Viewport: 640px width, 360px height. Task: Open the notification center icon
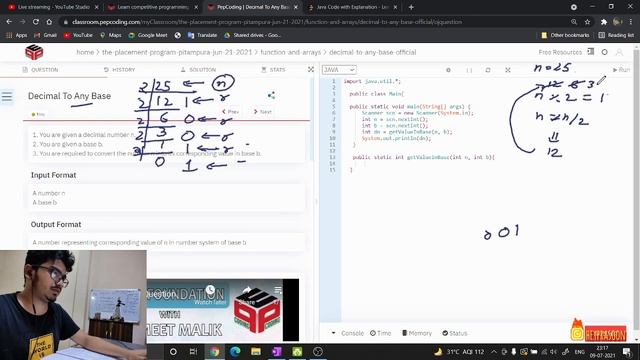pos(627,351)
